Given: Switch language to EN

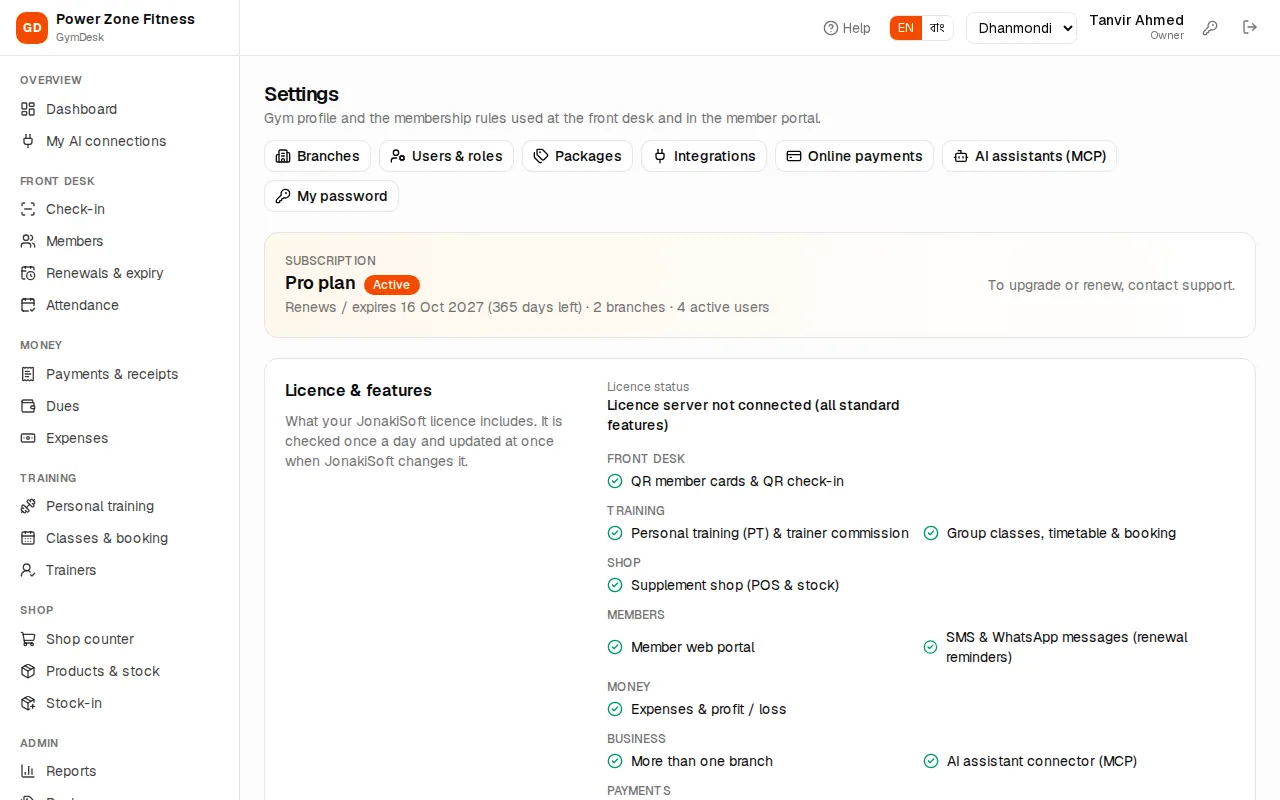Looking at the screenshot, I should 906,28.
